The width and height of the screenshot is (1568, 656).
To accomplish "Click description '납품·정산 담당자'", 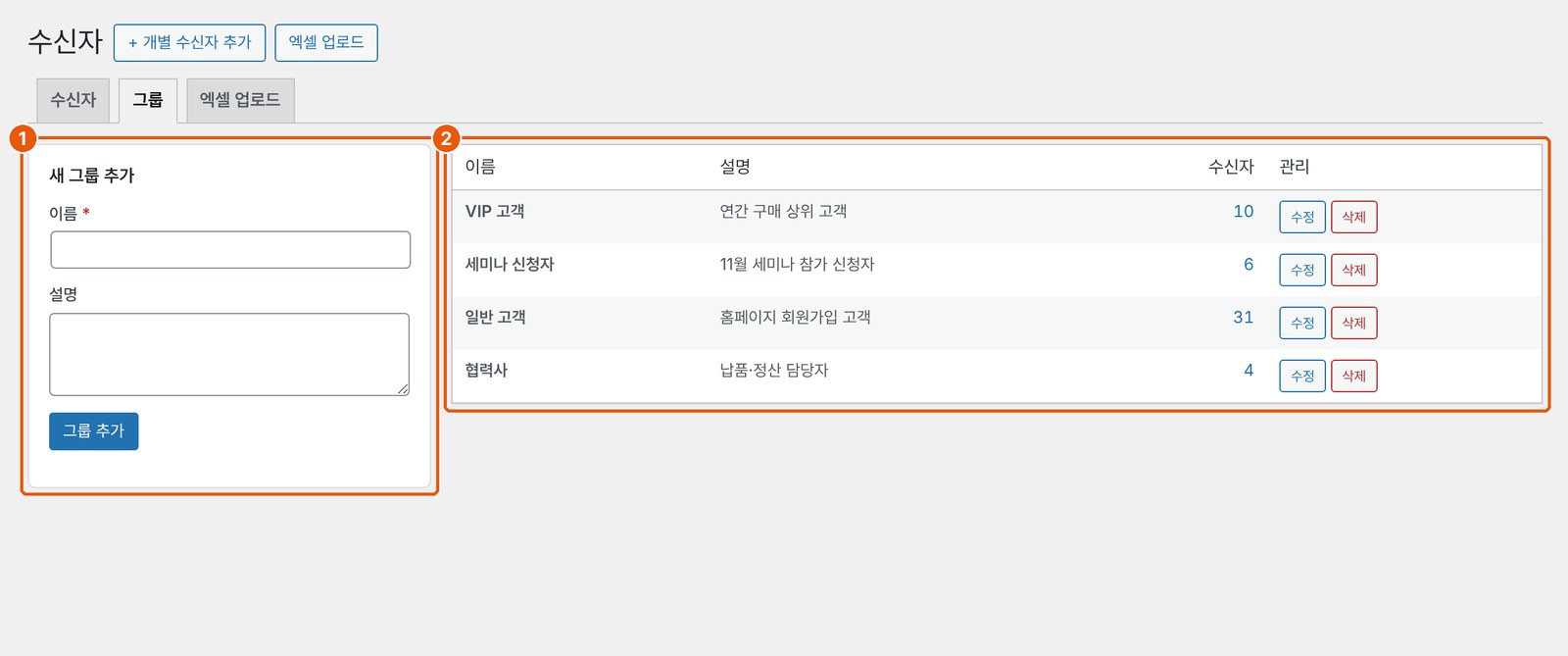I will point(774,371).
